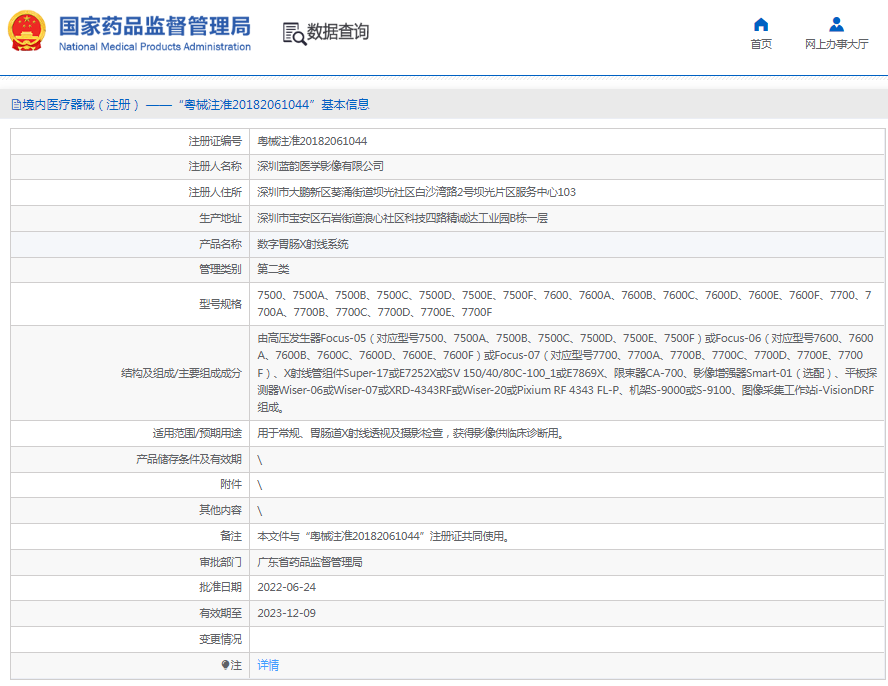Click the 备注 label

point(230,536)
